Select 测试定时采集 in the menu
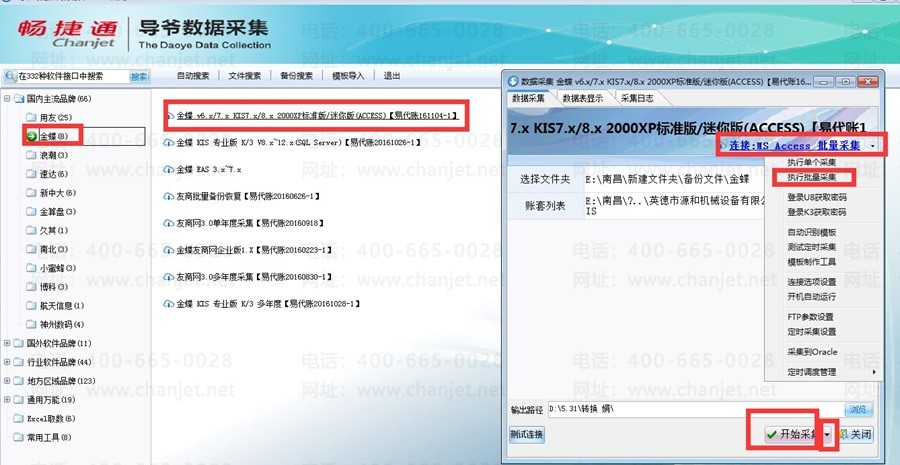 coord(812,247)
